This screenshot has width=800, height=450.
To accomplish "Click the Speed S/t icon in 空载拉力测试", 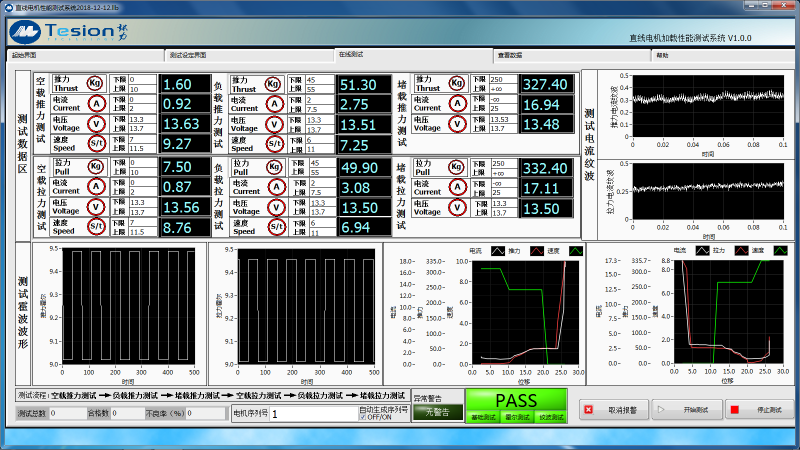I will (95, 227).
